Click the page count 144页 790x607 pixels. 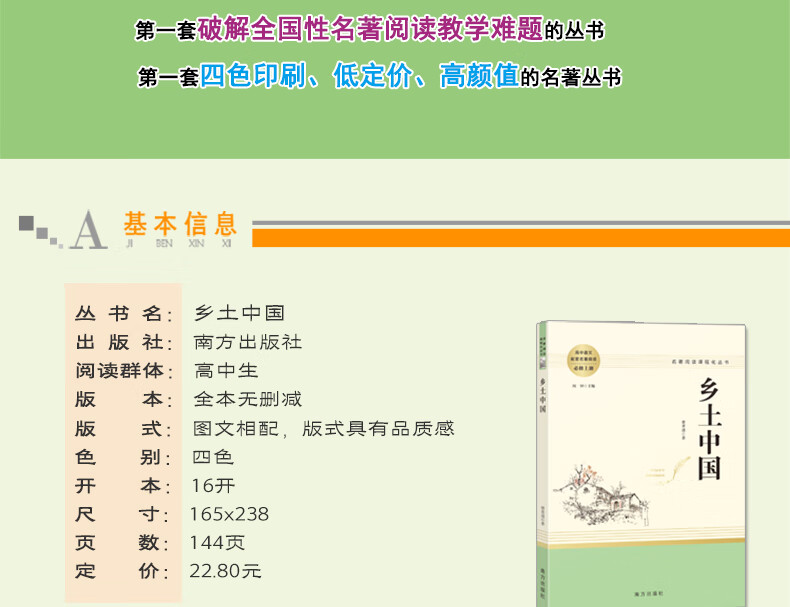(x=217, y=543)
